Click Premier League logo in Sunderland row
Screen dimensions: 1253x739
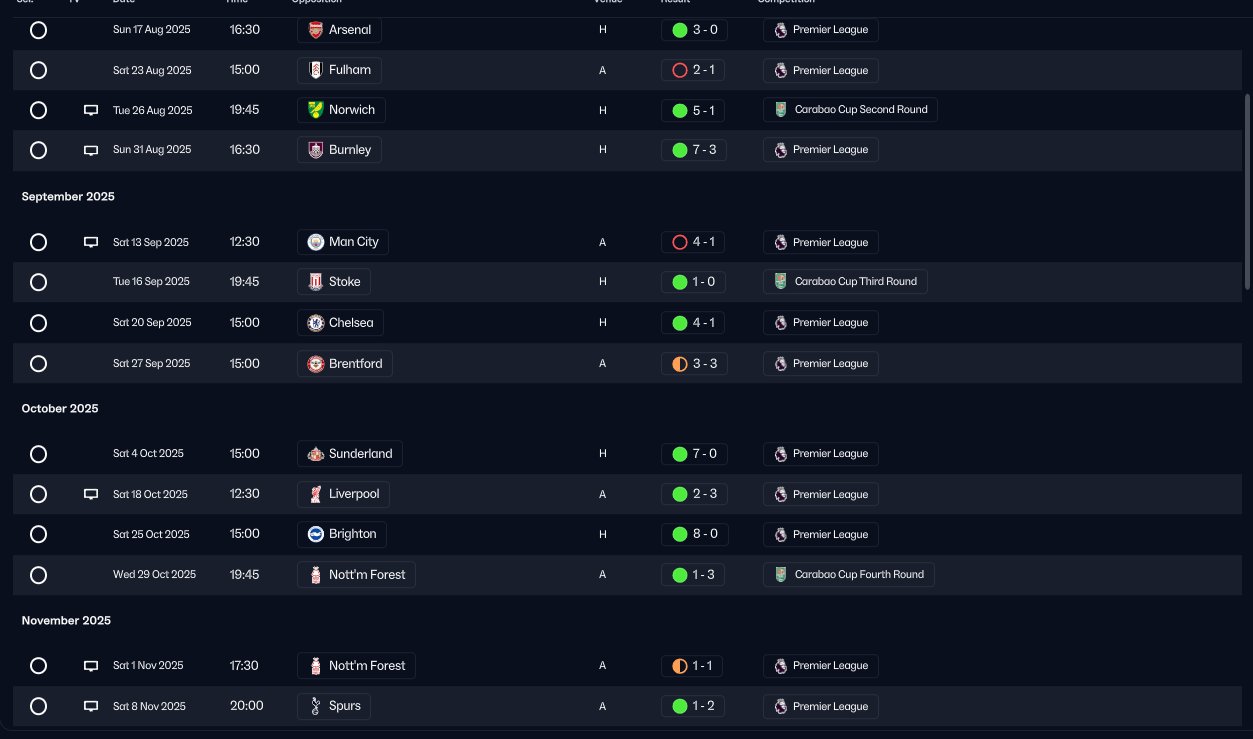[x=781, y=454]
